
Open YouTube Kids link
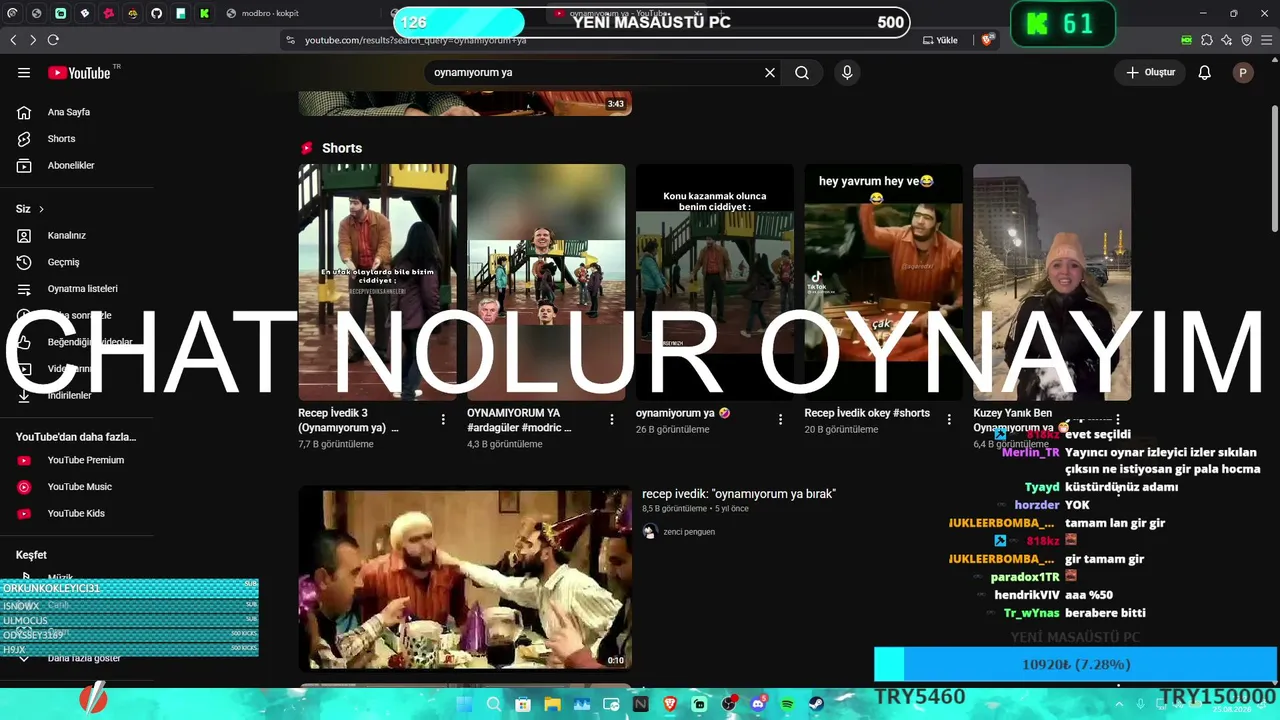77,513
